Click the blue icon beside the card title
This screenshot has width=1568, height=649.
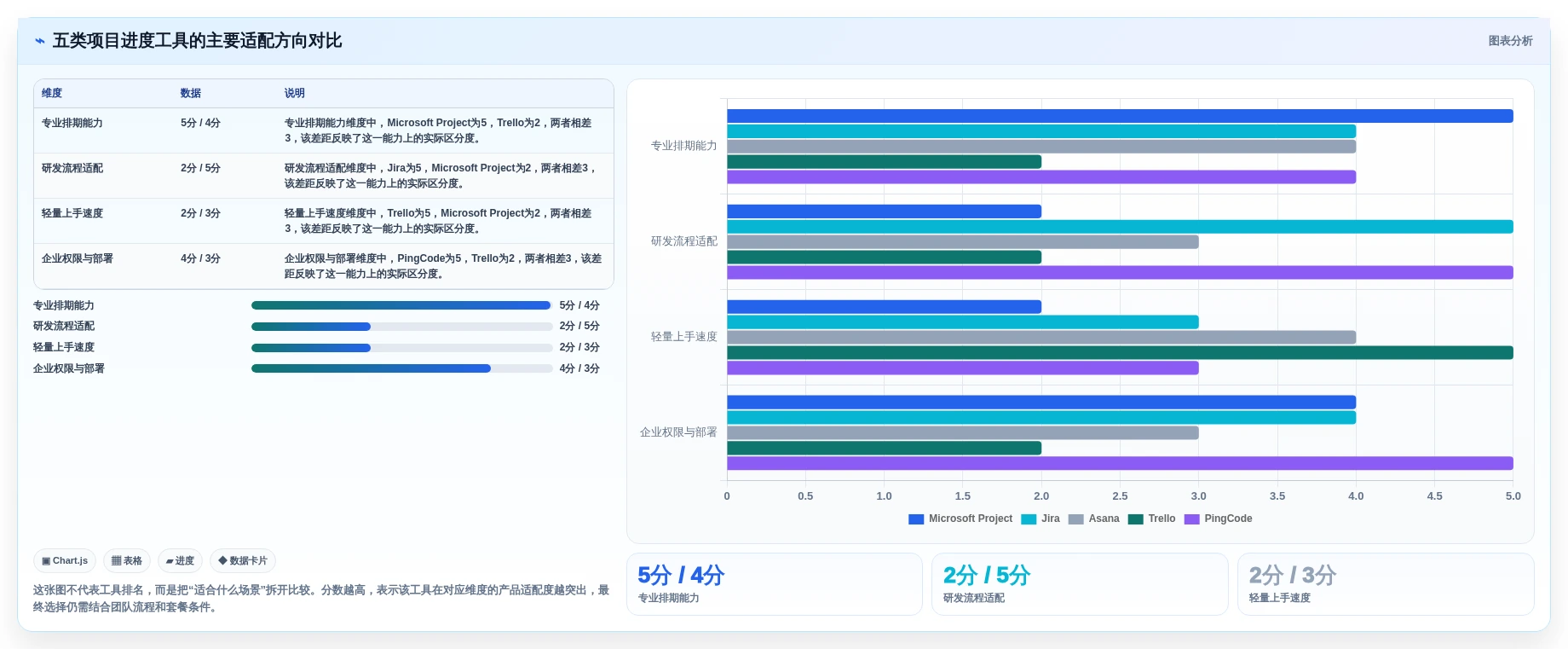[40, 41]
